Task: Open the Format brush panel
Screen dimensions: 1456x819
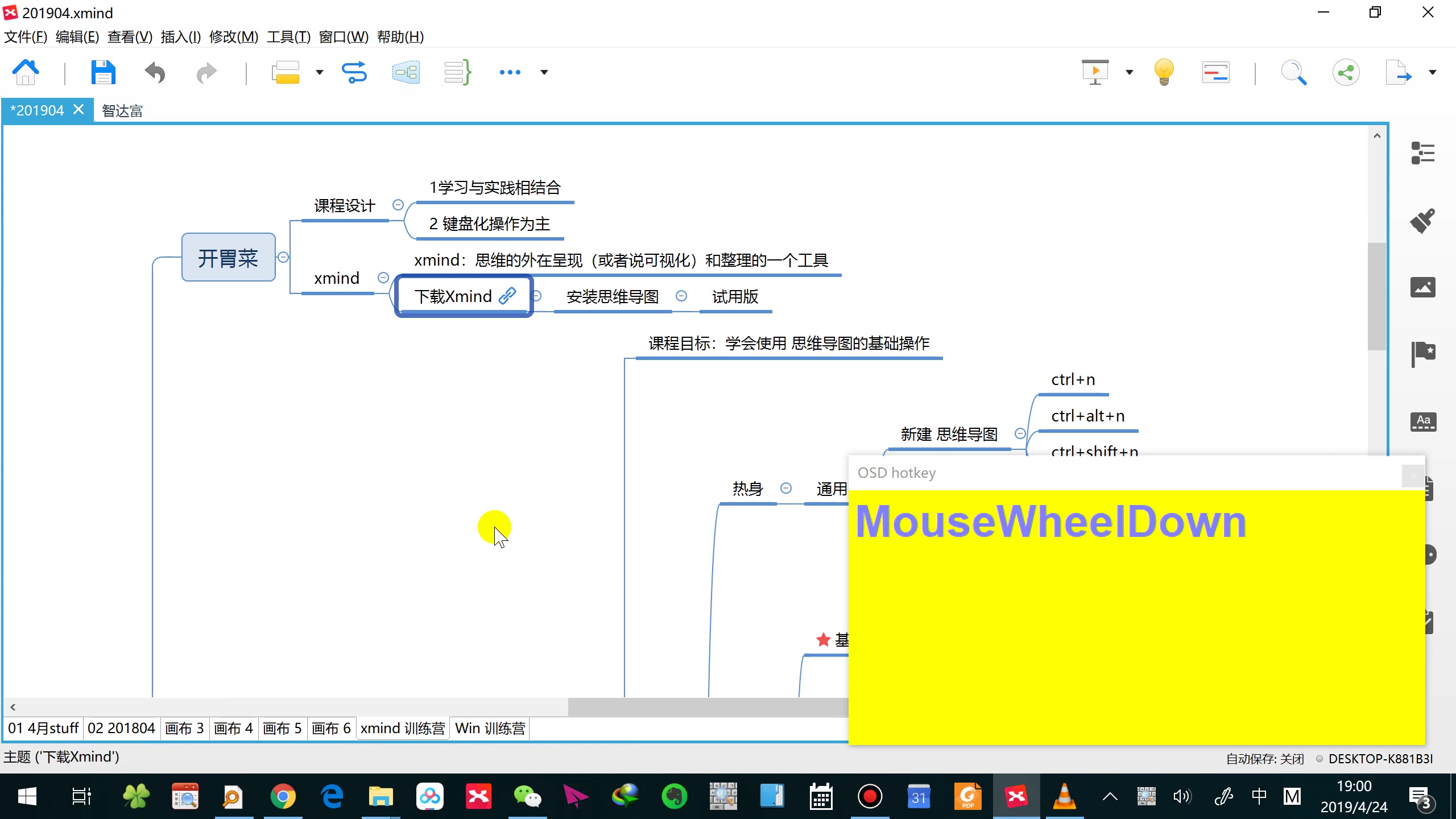Action: tap(1422, 221)
